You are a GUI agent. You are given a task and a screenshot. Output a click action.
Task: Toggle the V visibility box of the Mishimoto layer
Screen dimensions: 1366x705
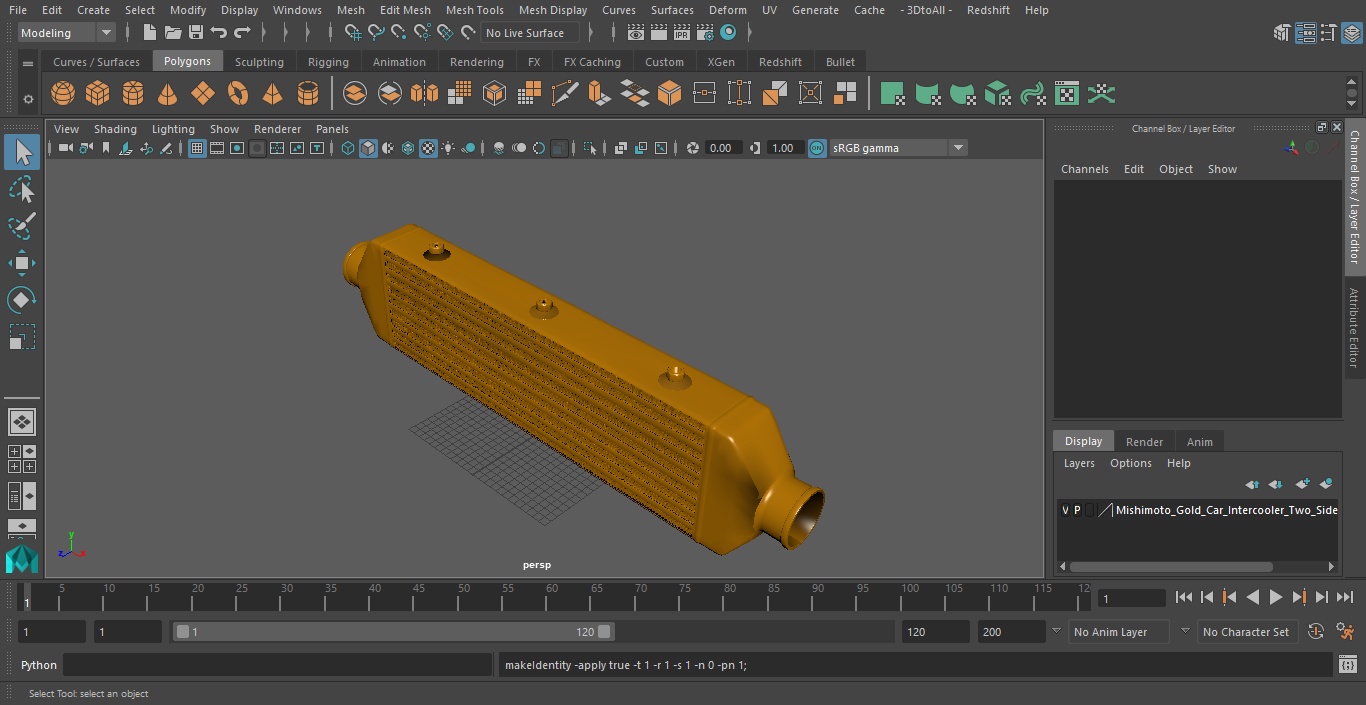pos(1065,510)
